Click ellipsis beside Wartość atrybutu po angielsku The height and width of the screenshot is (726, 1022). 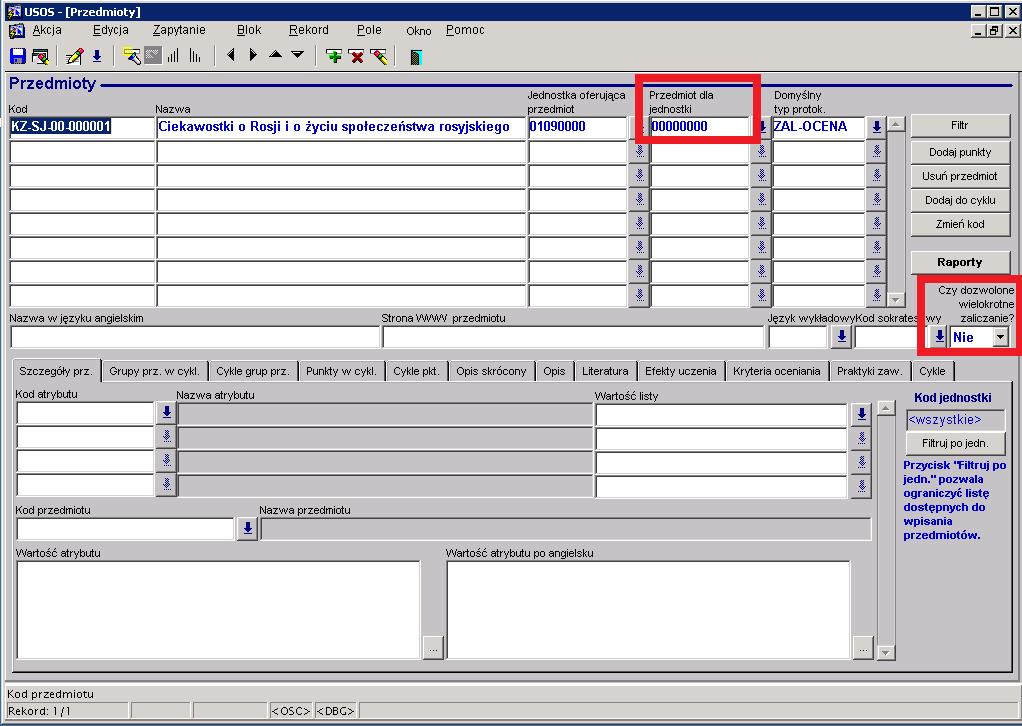pyautogui.click(x=863, y=648)
